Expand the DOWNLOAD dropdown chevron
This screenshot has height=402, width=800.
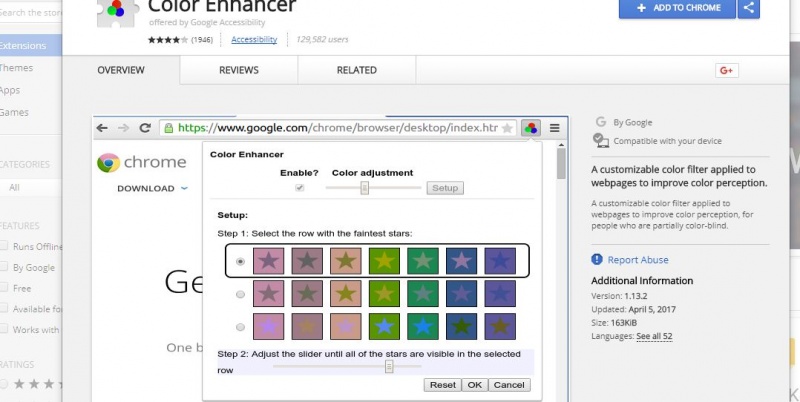[x=184, y=188]
